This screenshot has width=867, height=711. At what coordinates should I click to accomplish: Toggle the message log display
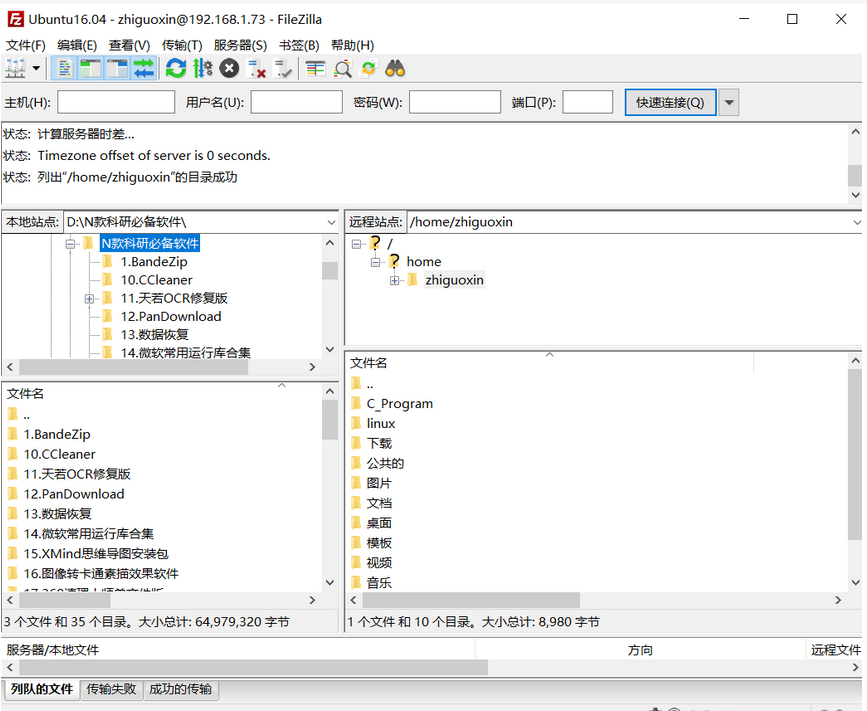[x=64, y=69]
